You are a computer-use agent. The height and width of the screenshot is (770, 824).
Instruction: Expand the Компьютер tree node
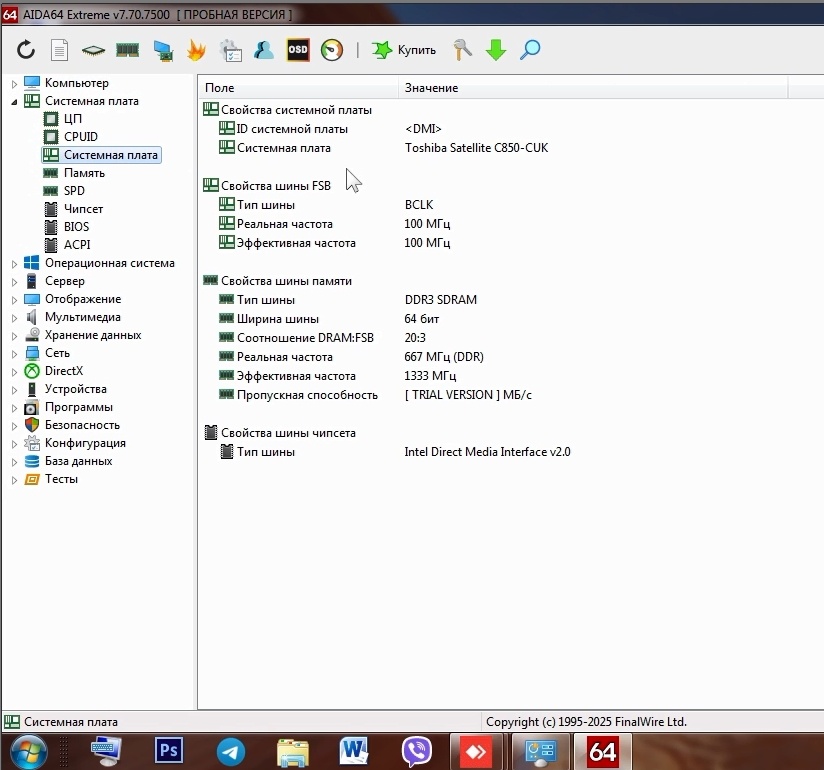14,84
